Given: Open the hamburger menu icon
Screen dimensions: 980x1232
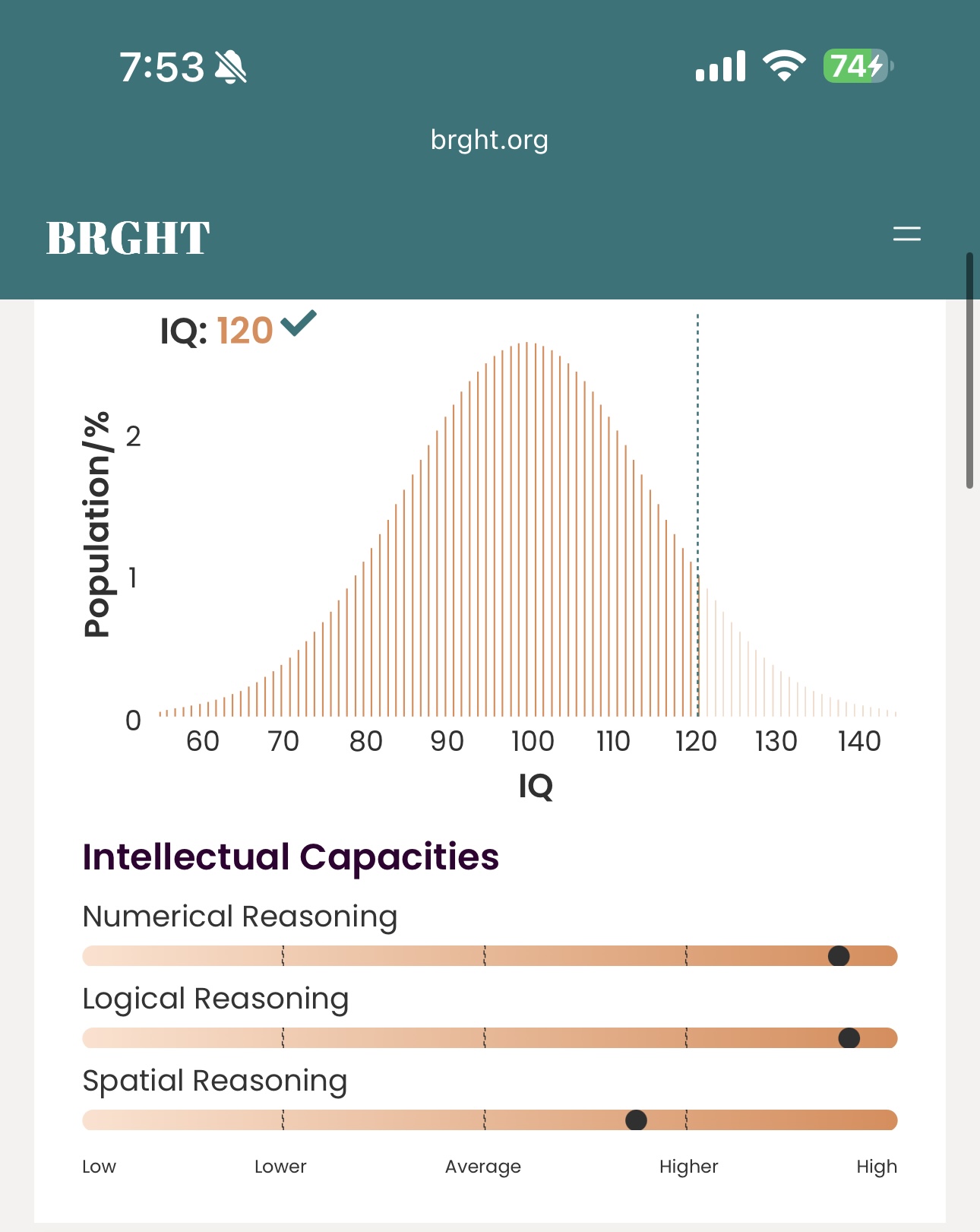Looking at the screenshot, I should [x=906, y=233].
